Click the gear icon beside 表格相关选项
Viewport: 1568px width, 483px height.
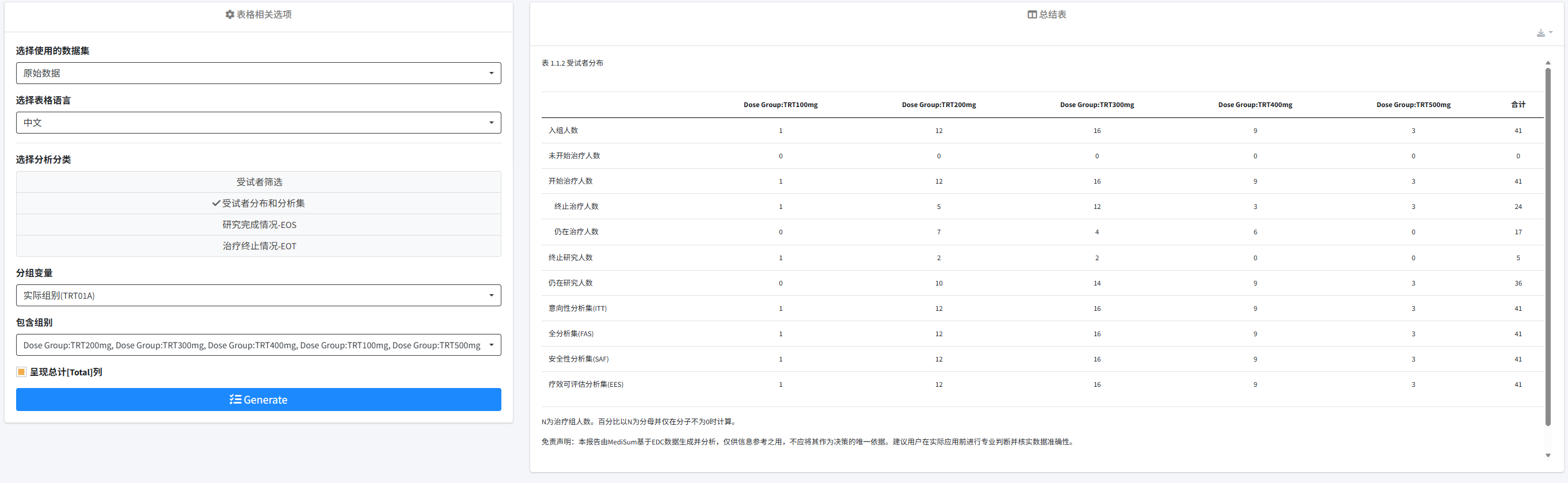click(230, 14)
